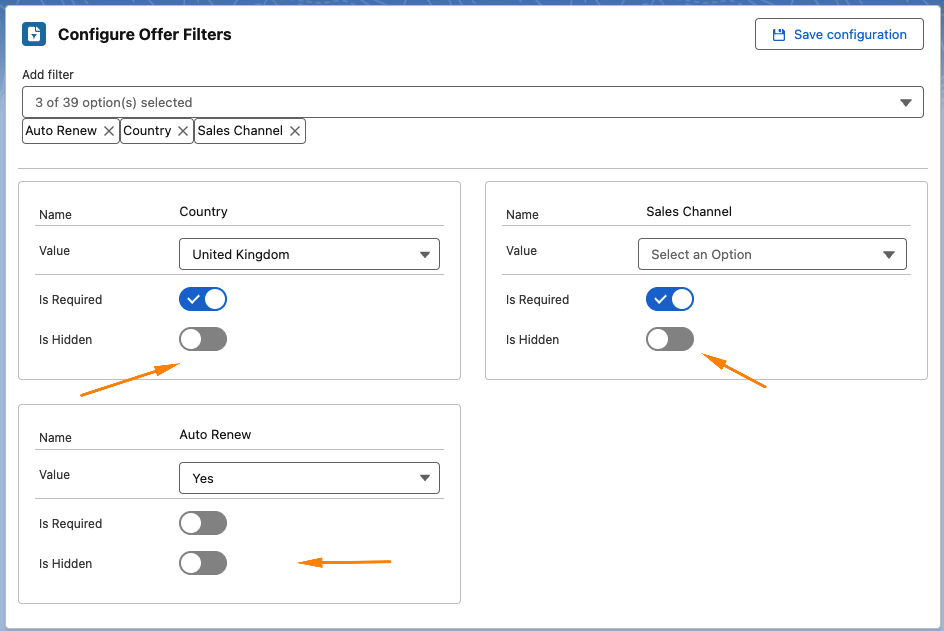Click the Configure Offer Filters header icon

[x=35, y=34]
